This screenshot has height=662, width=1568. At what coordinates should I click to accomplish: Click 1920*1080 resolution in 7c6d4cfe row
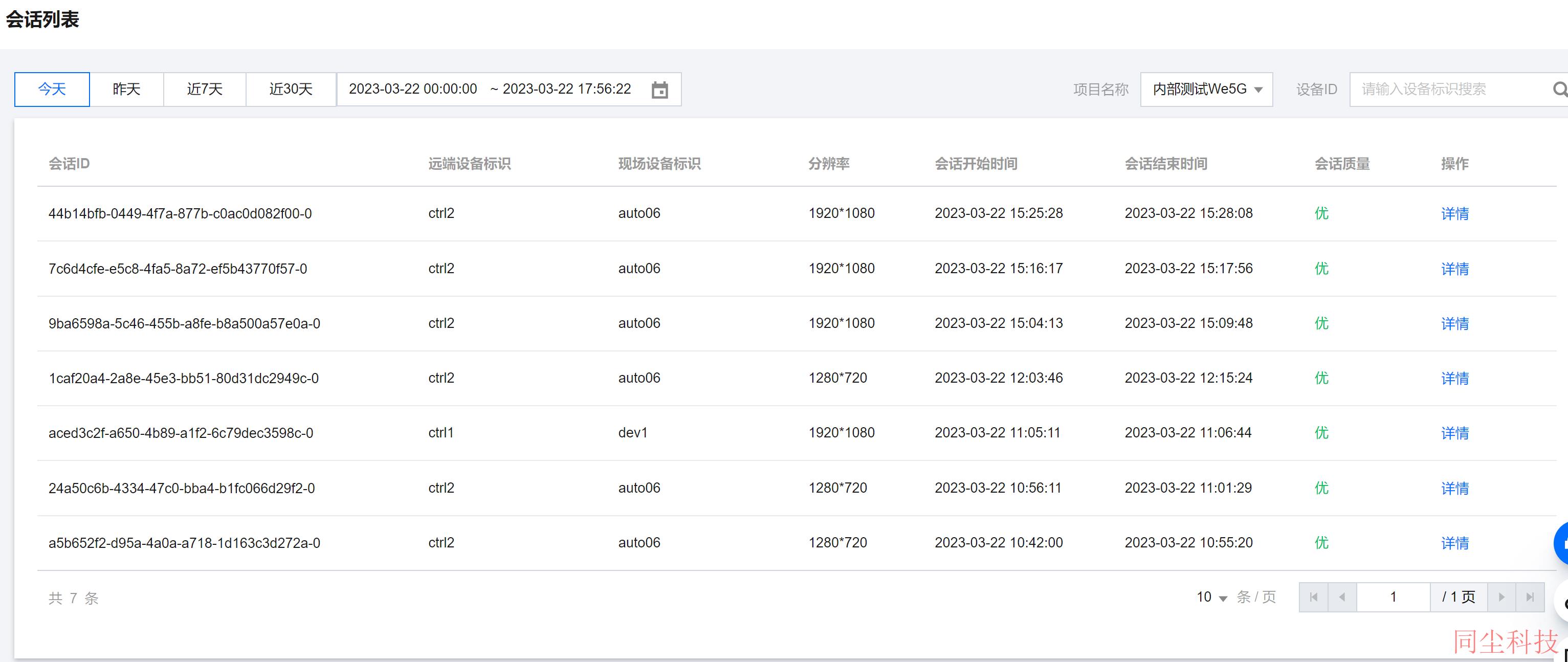(841, 268)
